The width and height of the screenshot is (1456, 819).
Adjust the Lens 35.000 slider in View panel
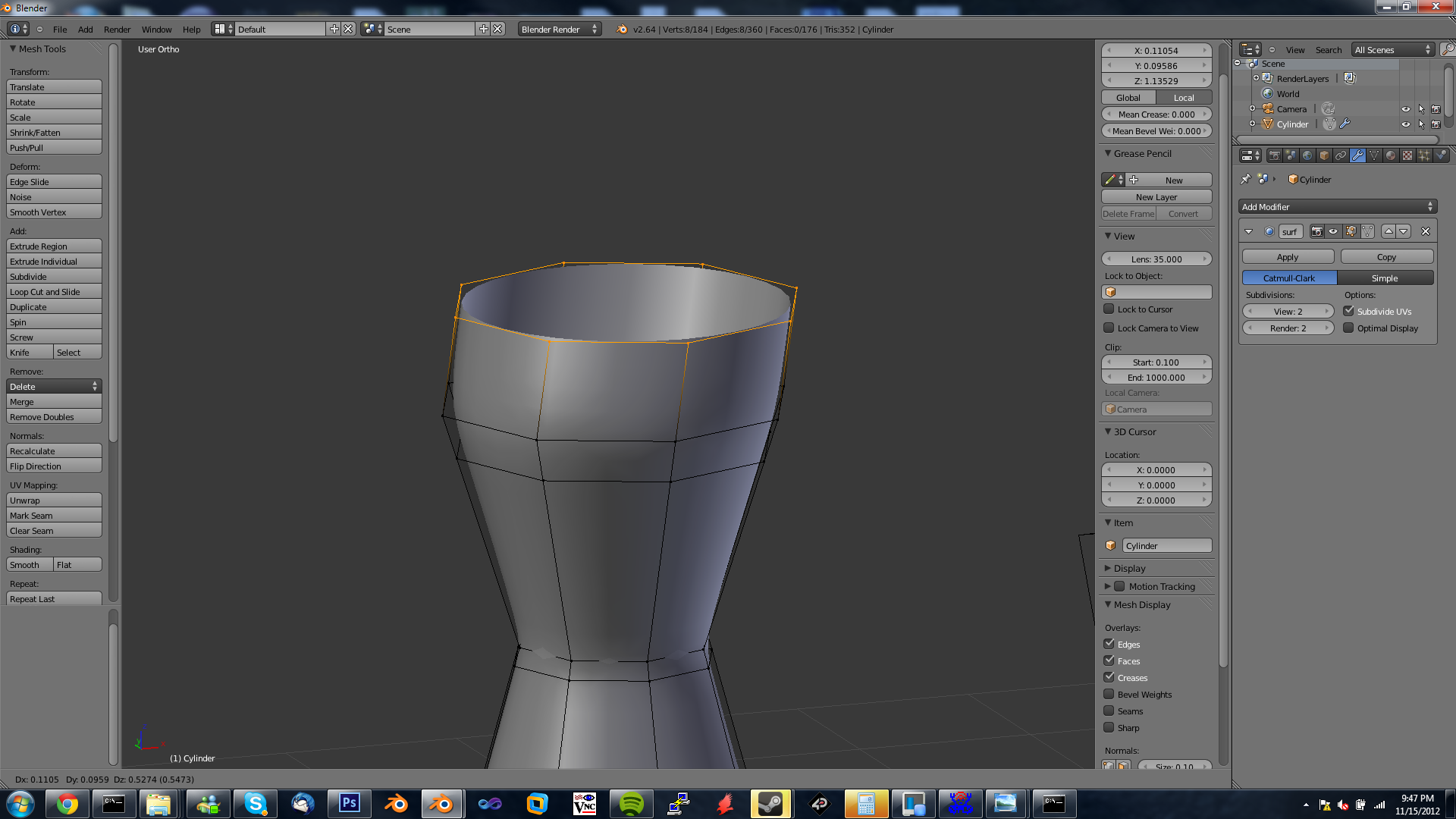(x=1156, y=259)
